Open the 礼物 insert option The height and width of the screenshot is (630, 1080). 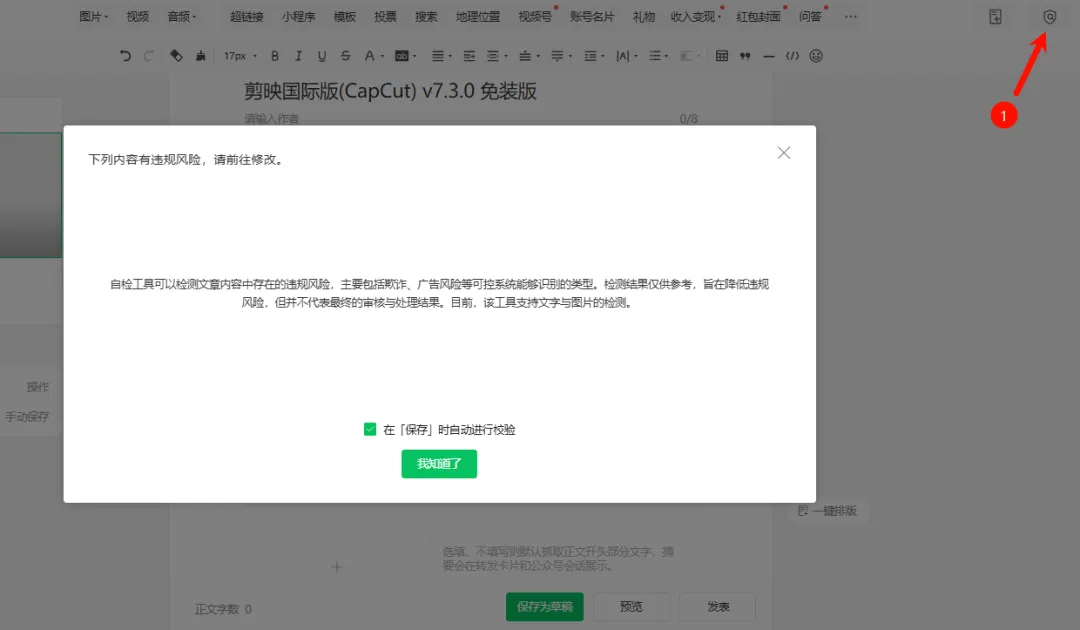pos(643,17)
